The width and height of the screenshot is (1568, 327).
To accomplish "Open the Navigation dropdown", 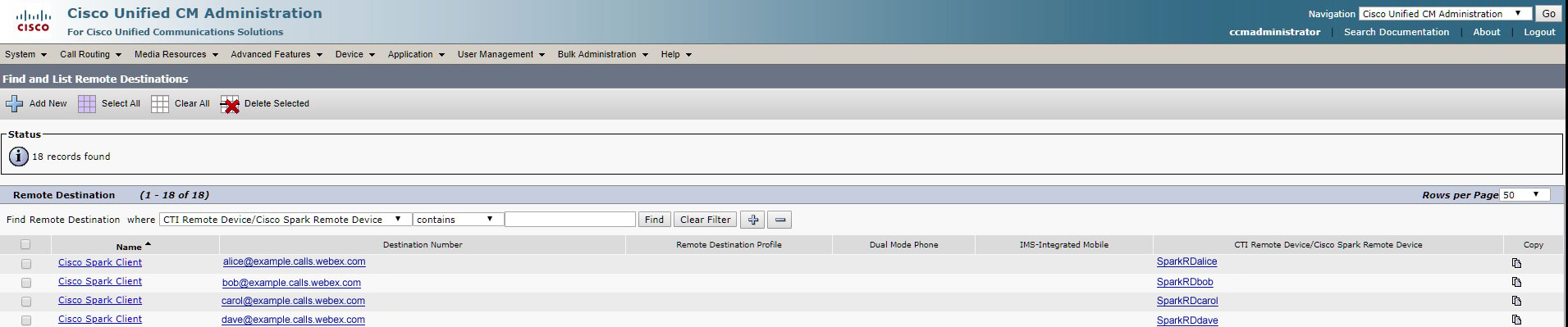I will coord(1445,14).
